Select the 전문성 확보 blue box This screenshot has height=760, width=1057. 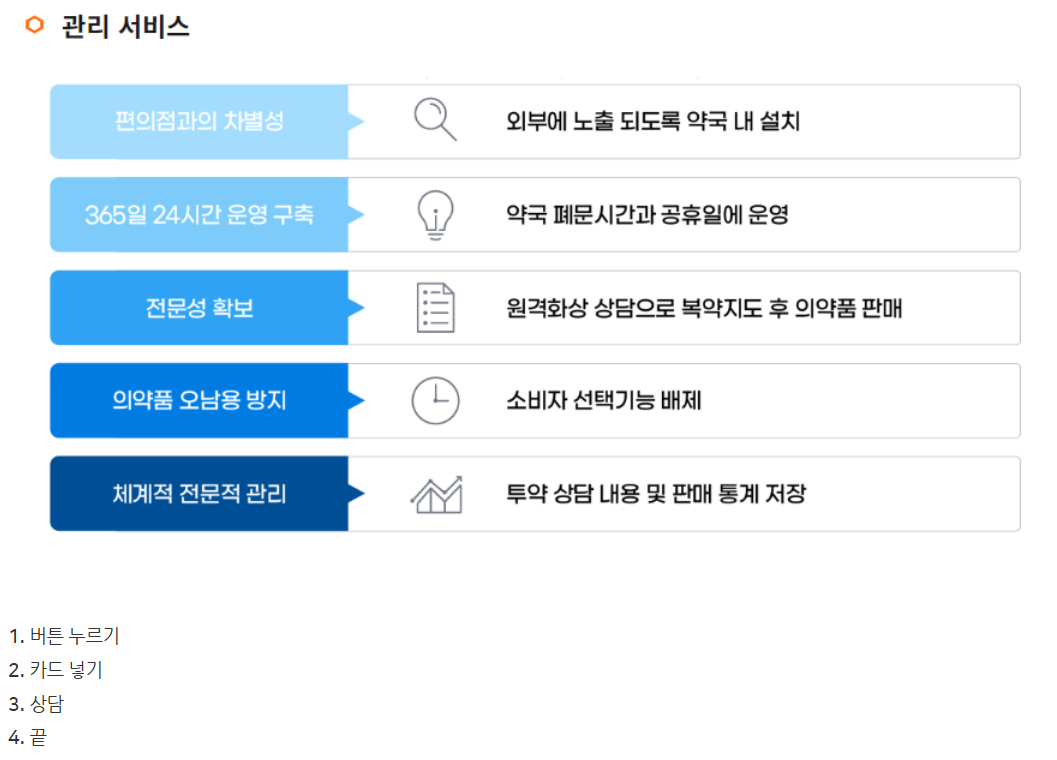coord(200,308)
